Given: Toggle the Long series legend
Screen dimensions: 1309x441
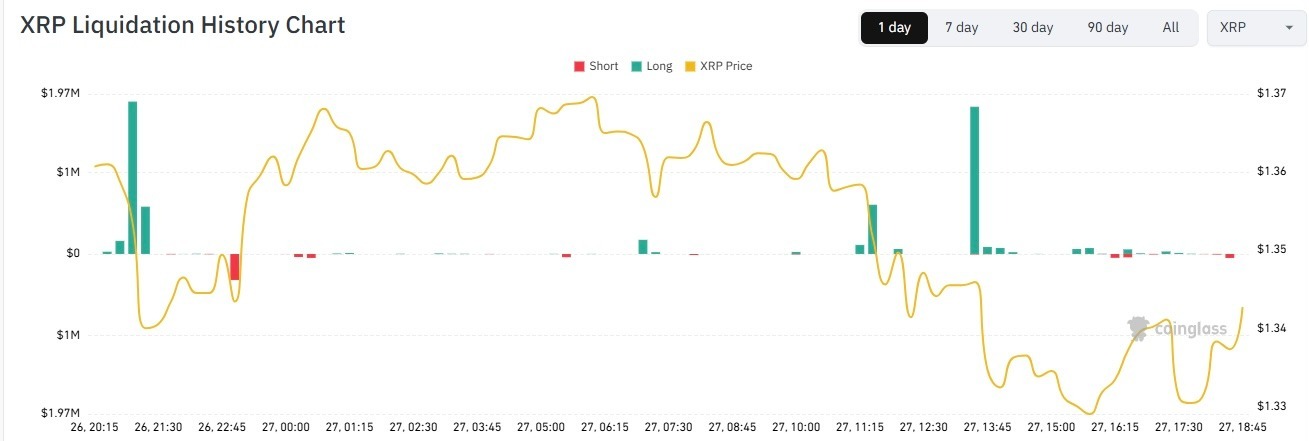Looking at the screenshot, I should [659, 66].
